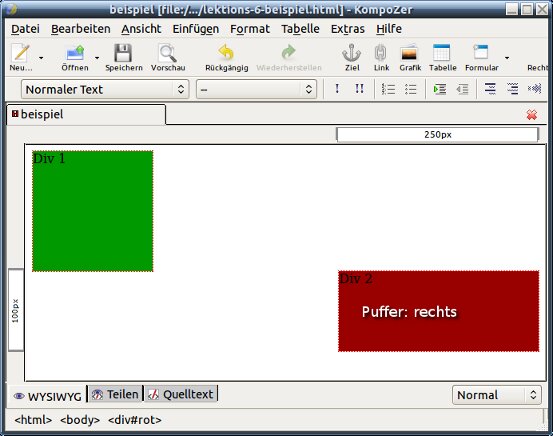Switch to WYSIWYG view mode

point(47,396)
